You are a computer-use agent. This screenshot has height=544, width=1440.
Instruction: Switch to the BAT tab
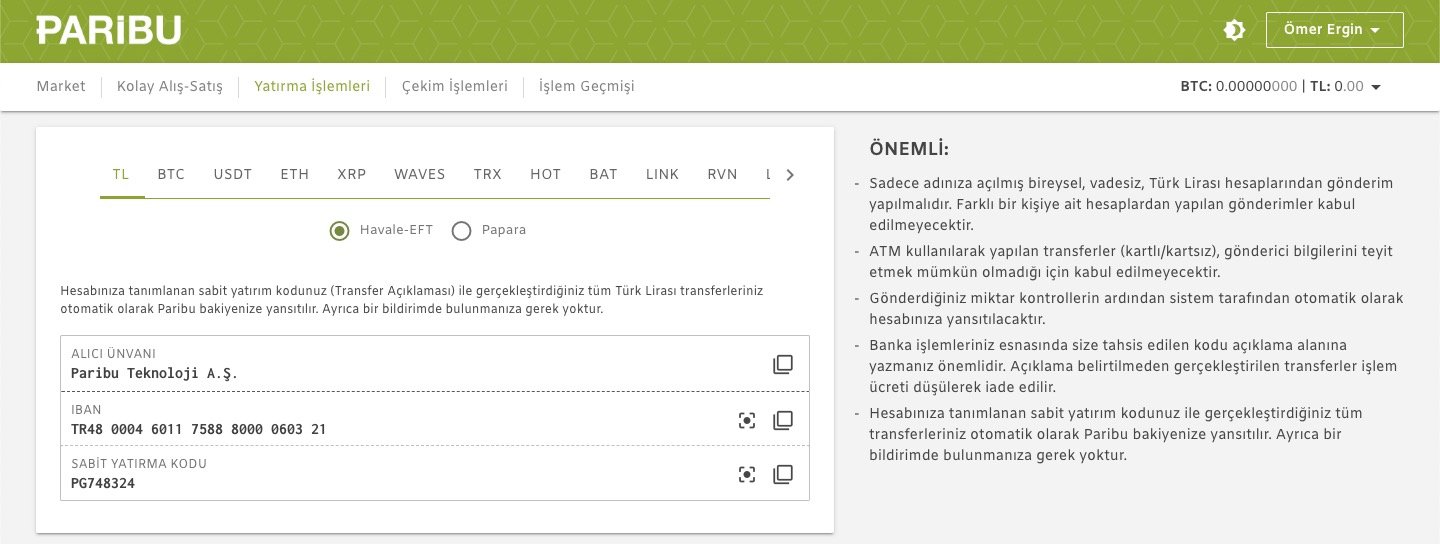pos(604,174)
